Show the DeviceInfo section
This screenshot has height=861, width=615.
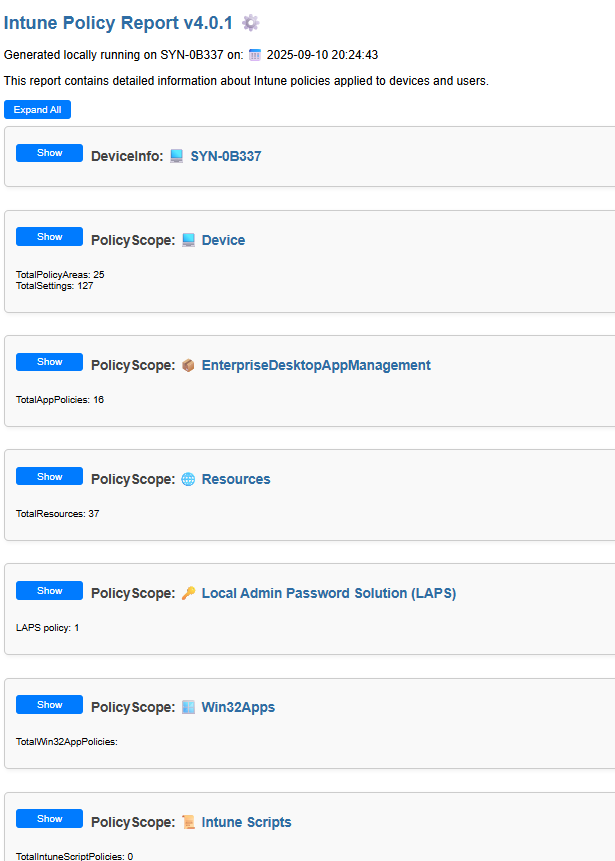point(49,153)
